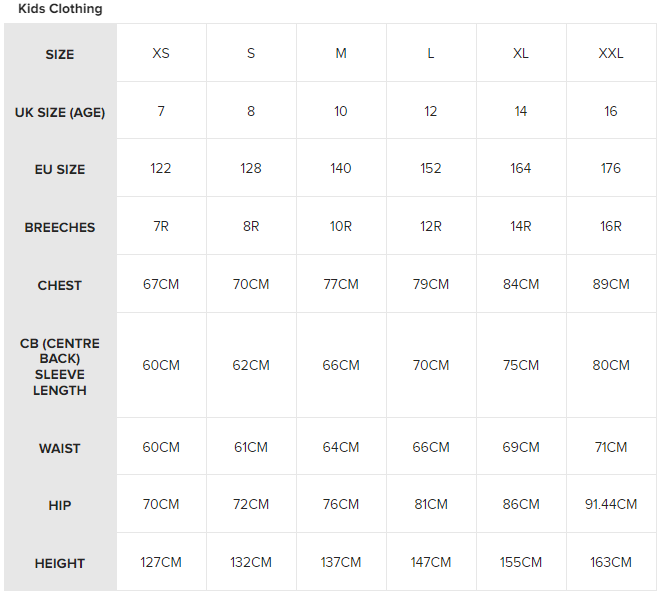Select the 91.44CM hip cell
The image size is (666, 616).
coord(611,505)
